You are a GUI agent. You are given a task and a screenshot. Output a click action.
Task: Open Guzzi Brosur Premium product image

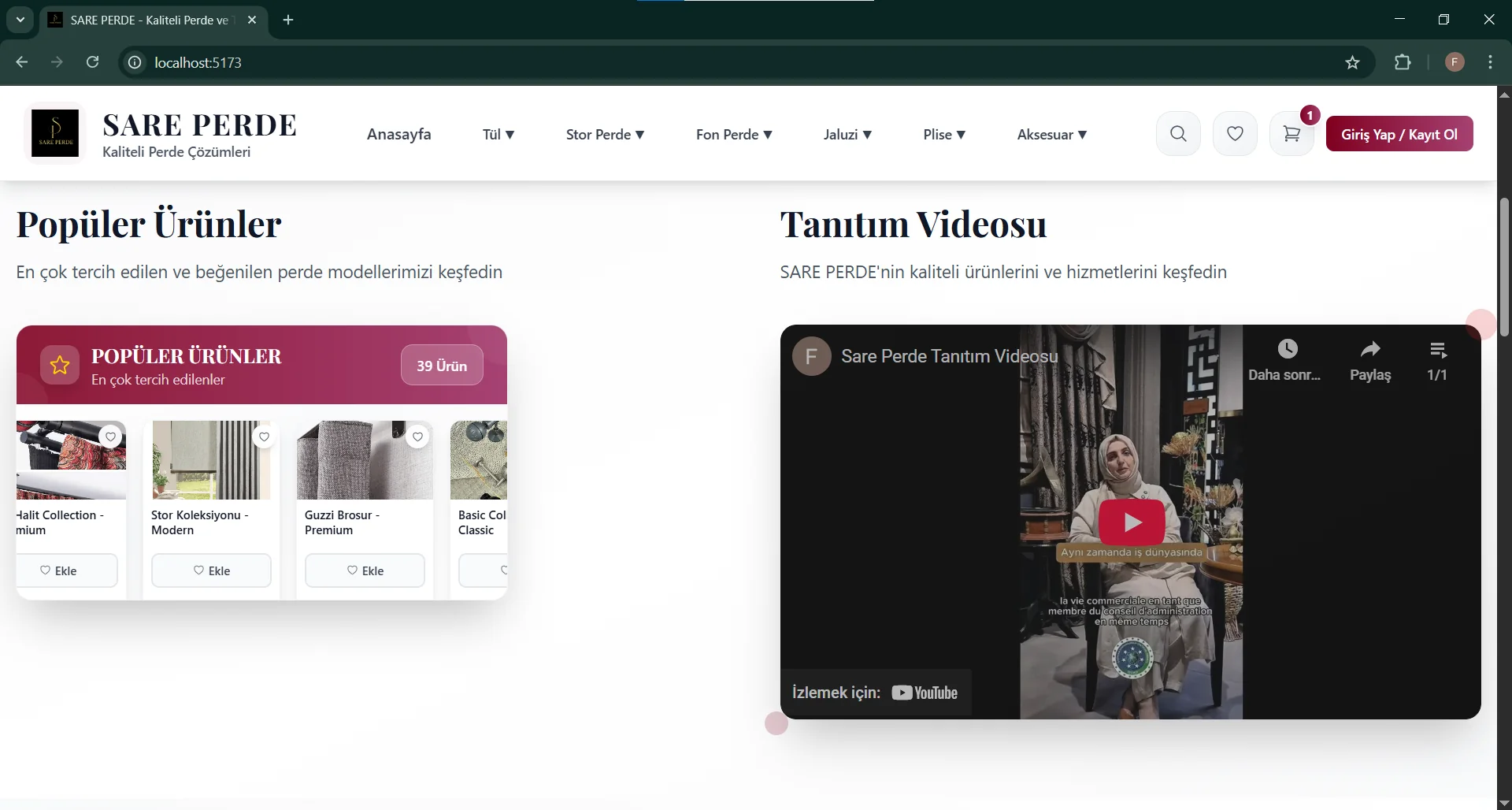coord(365,460)
